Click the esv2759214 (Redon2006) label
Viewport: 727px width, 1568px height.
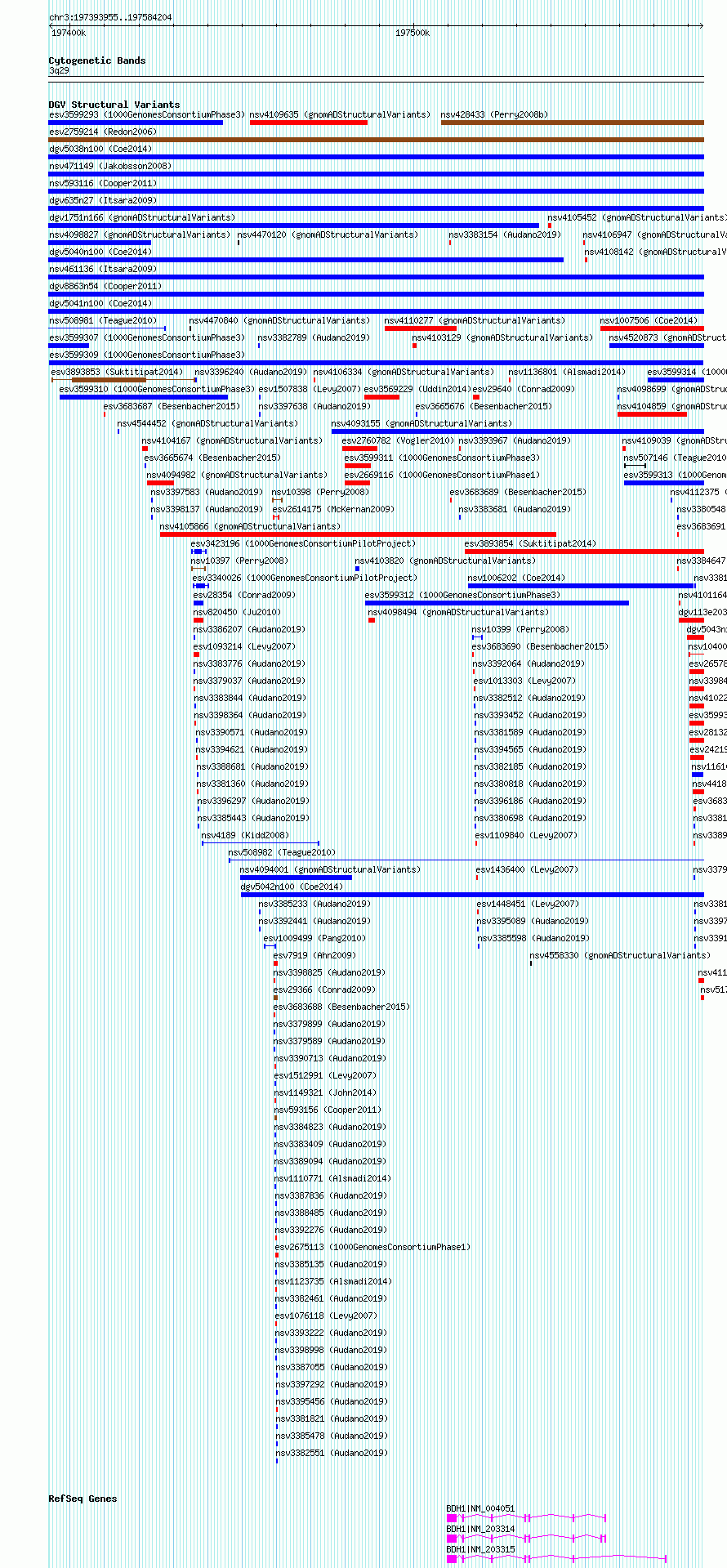103,132
